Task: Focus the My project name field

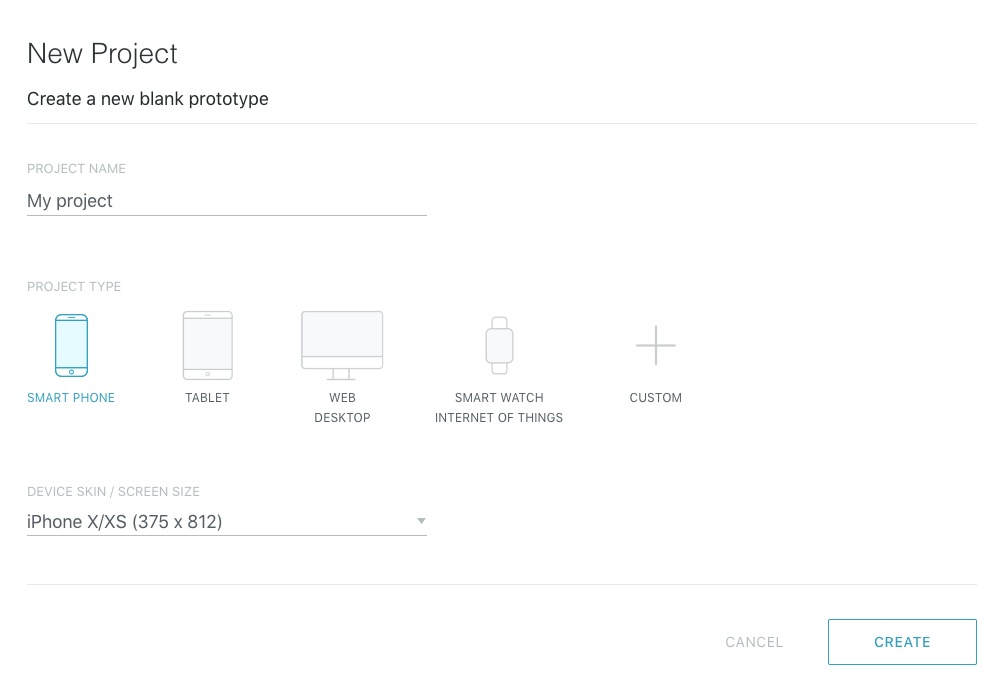Action: point(226,202)
